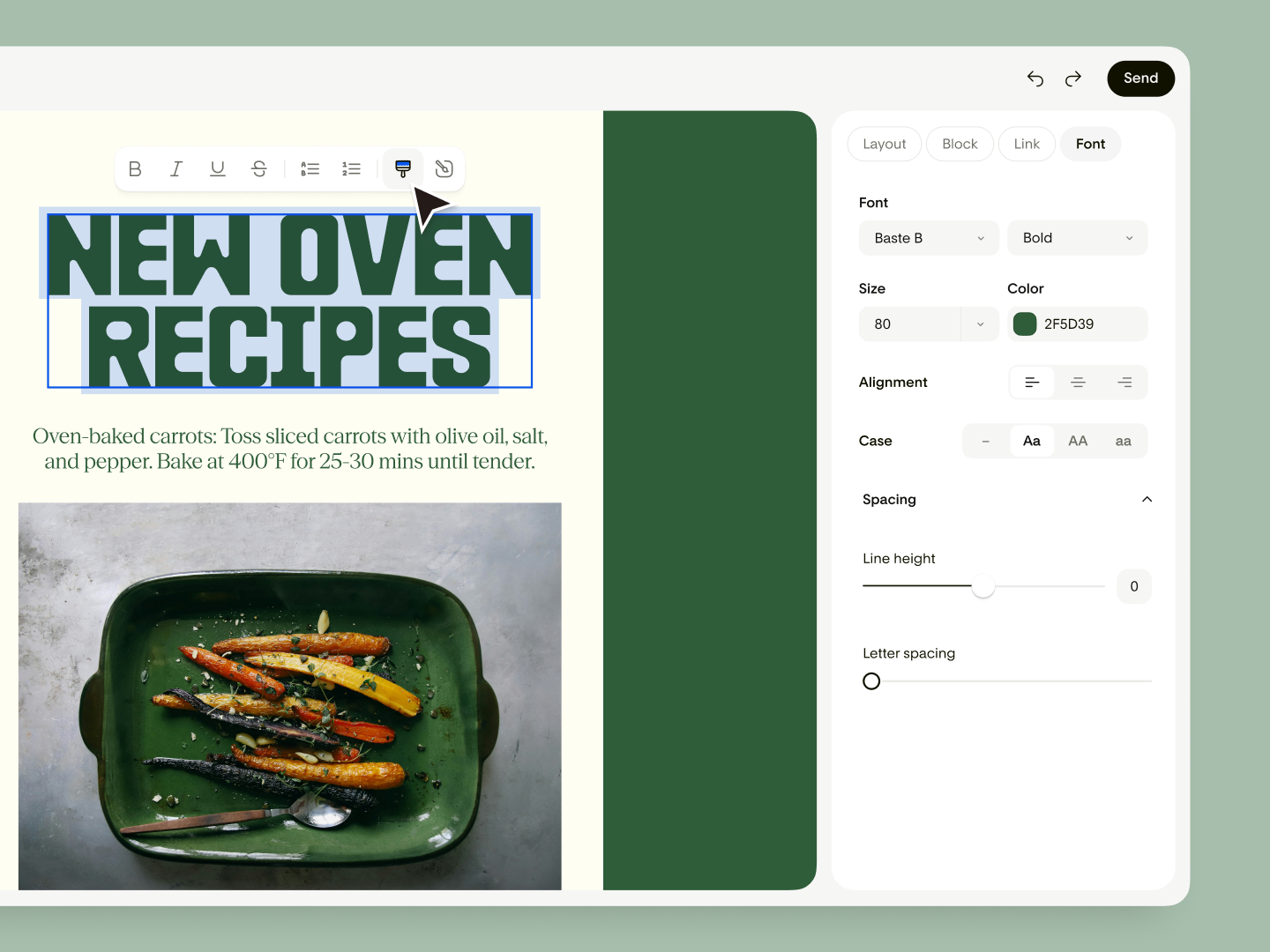
Task: Set case to title case Aa
Action: (1032, 441)
